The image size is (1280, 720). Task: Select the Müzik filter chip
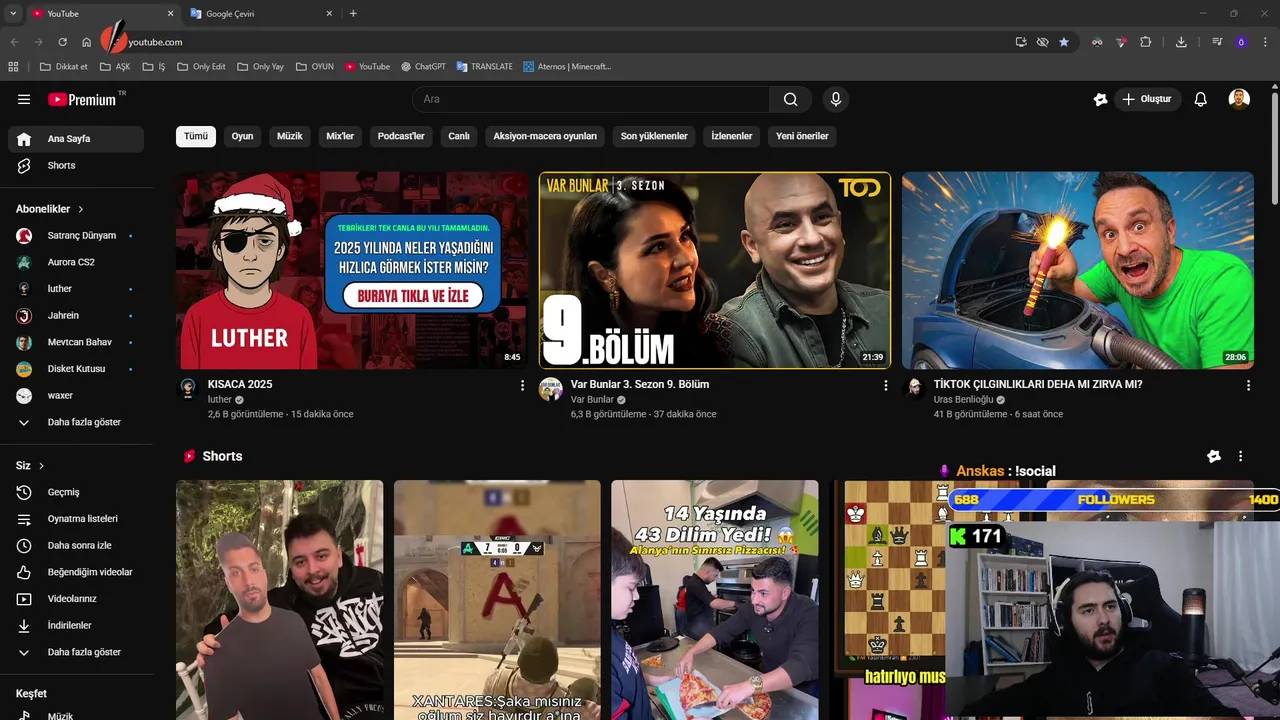290,136
